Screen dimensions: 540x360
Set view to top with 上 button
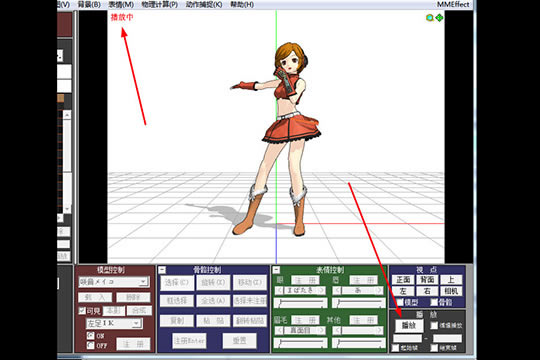(451, 279)
